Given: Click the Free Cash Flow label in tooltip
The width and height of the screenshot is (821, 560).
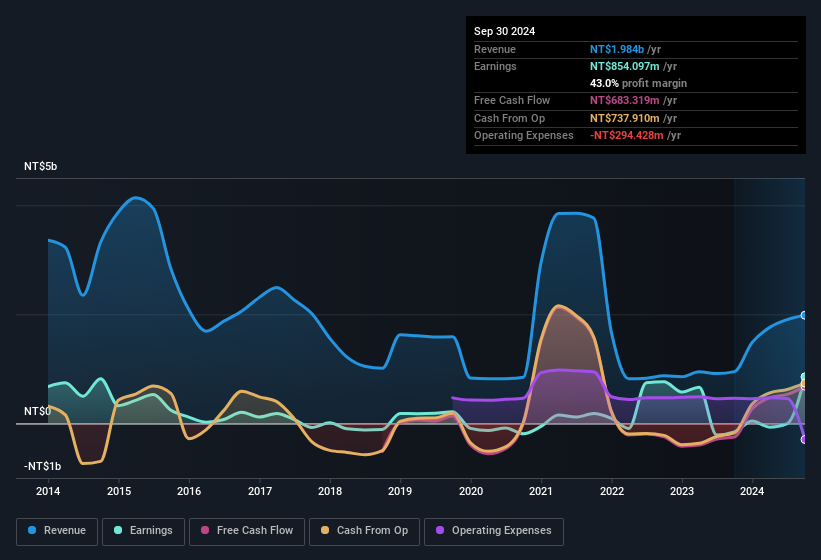Looking at the screenshot, I should (x=512, y=100).
